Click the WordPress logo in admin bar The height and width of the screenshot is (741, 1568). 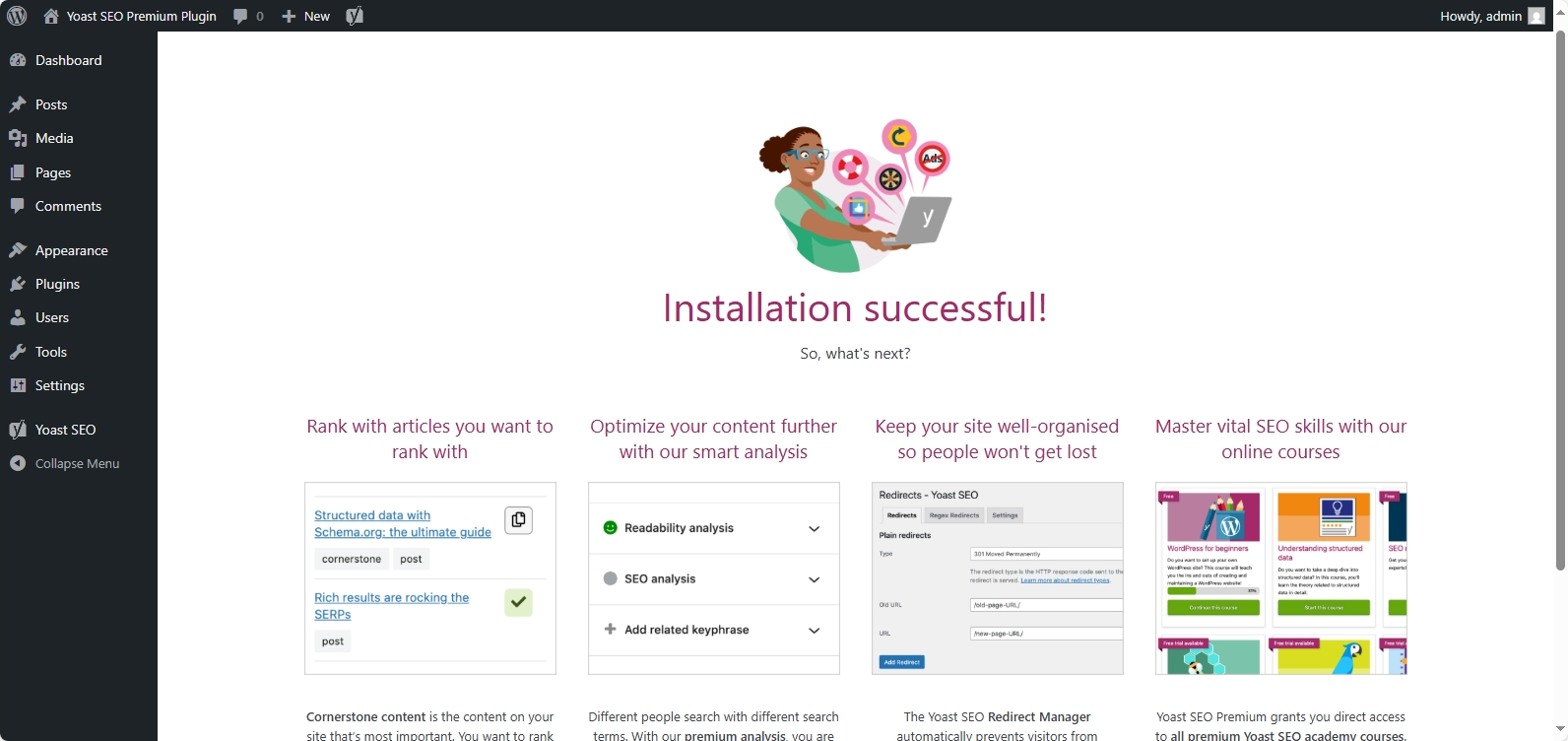[x=17, y=16]
